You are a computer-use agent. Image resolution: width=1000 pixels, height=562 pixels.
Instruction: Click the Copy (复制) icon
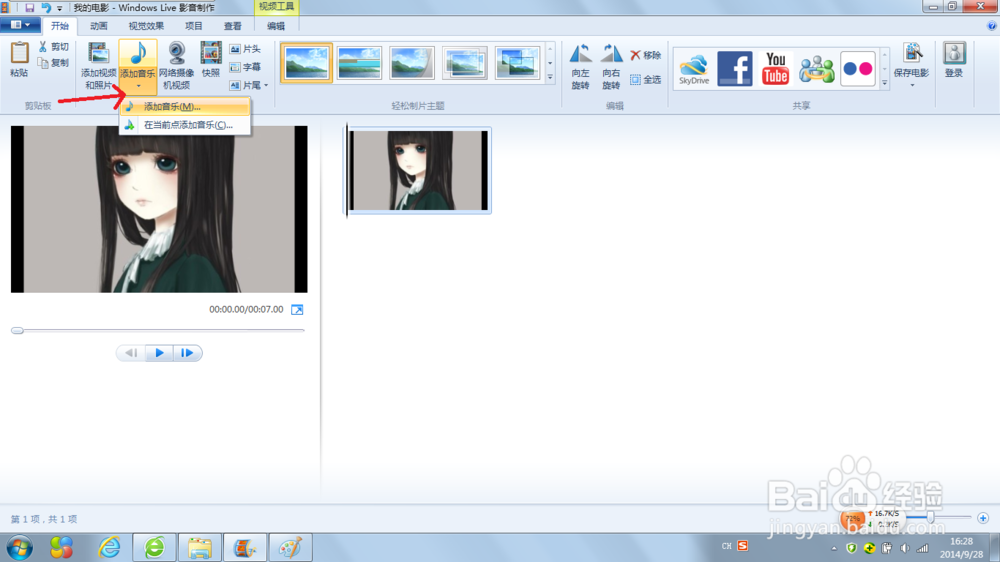43,63
